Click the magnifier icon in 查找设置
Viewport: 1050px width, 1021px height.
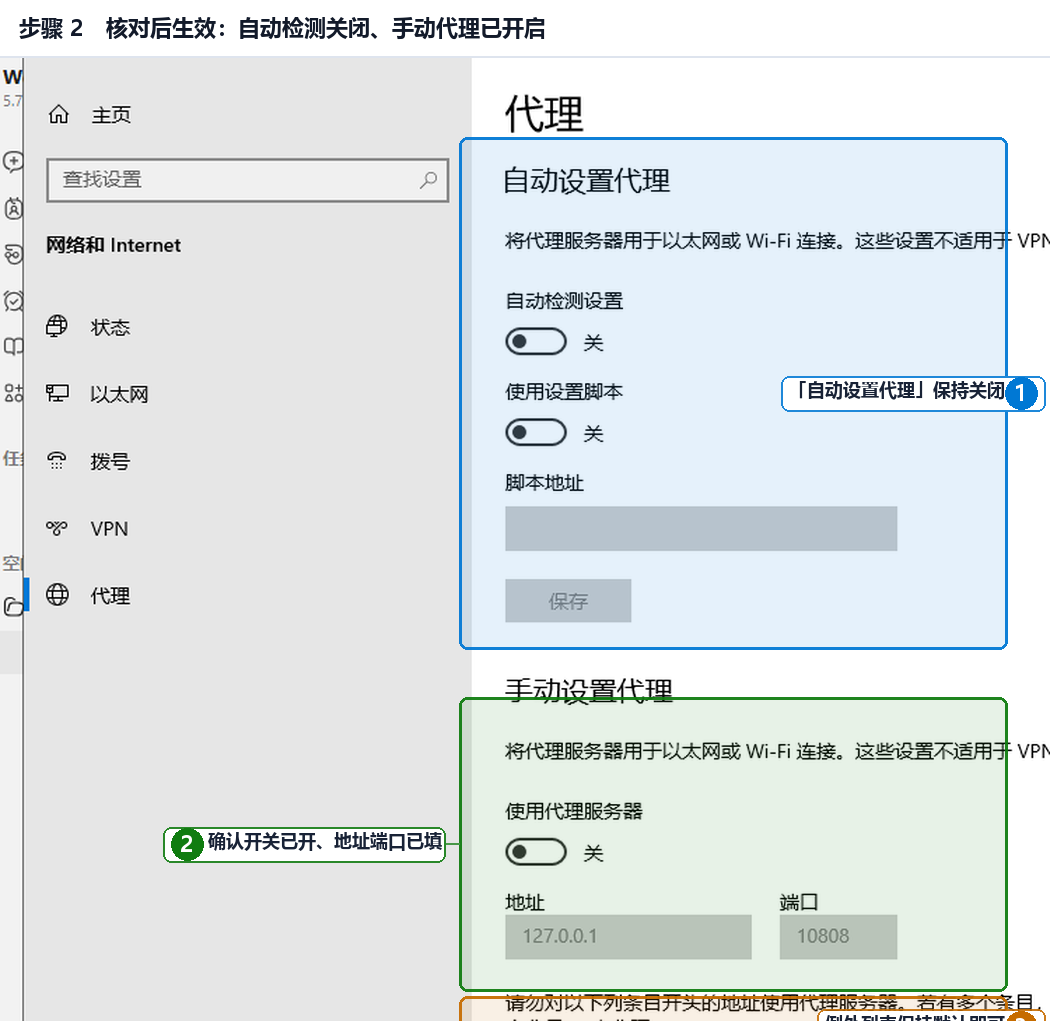[x=428, y=179]
